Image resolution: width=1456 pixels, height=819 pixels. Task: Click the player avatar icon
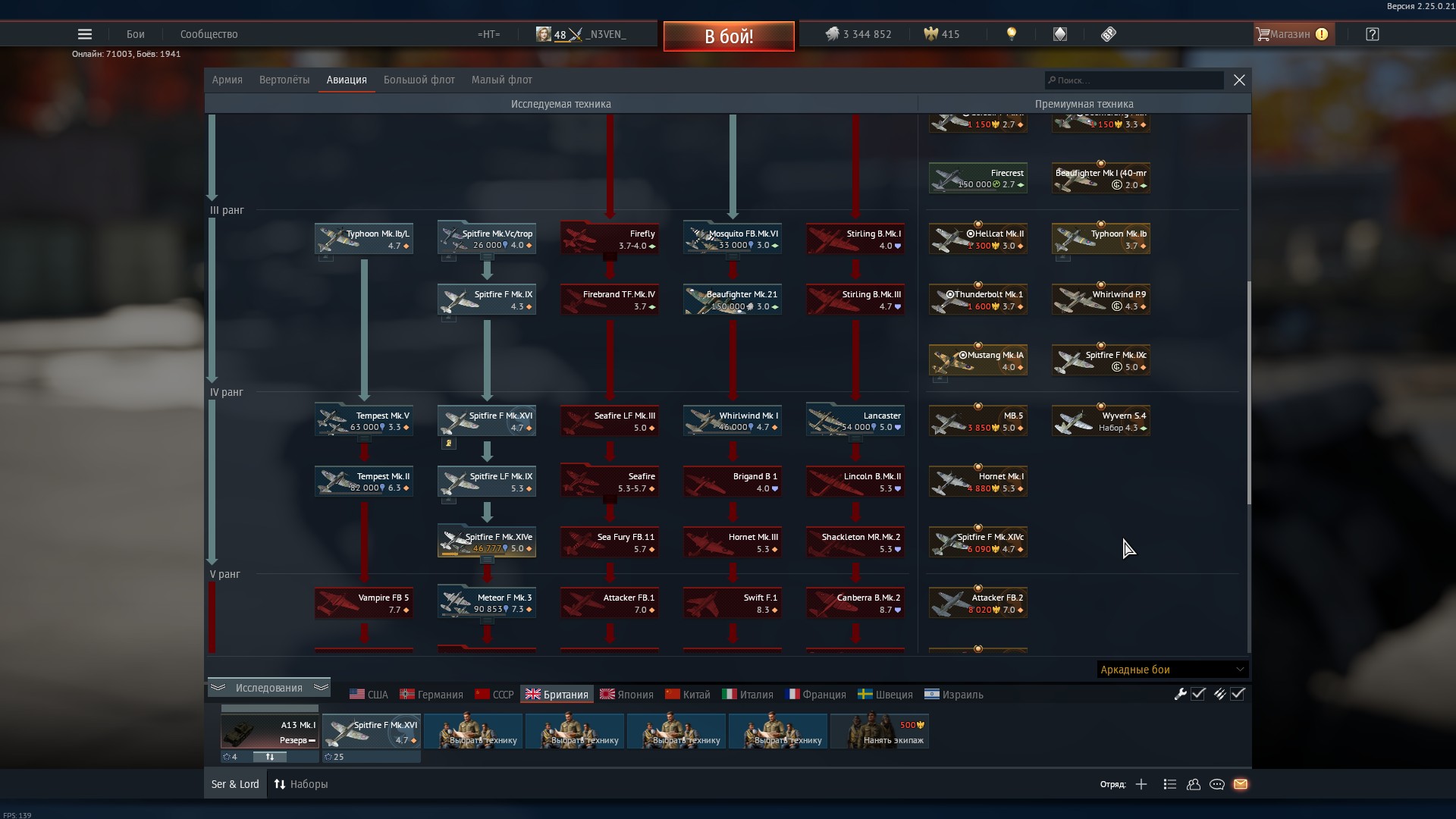(x=544, y=34)
